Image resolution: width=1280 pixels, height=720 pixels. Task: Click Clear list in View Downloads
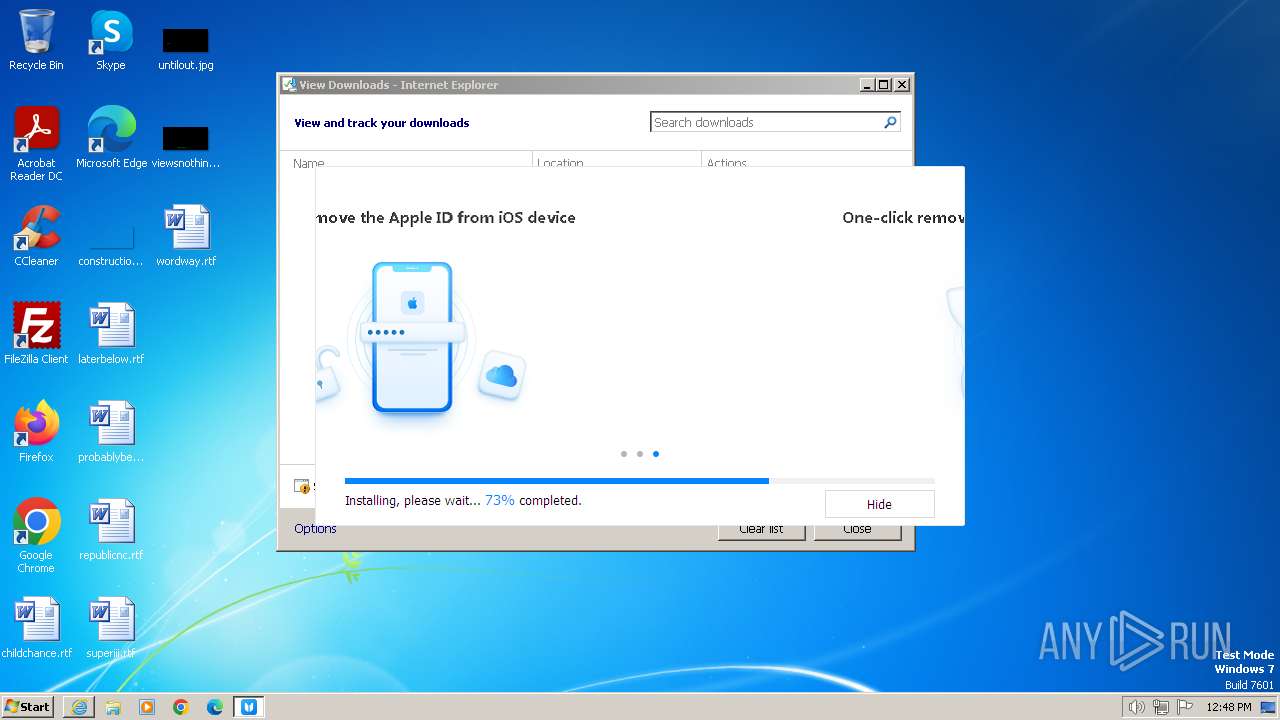[761, 530]
